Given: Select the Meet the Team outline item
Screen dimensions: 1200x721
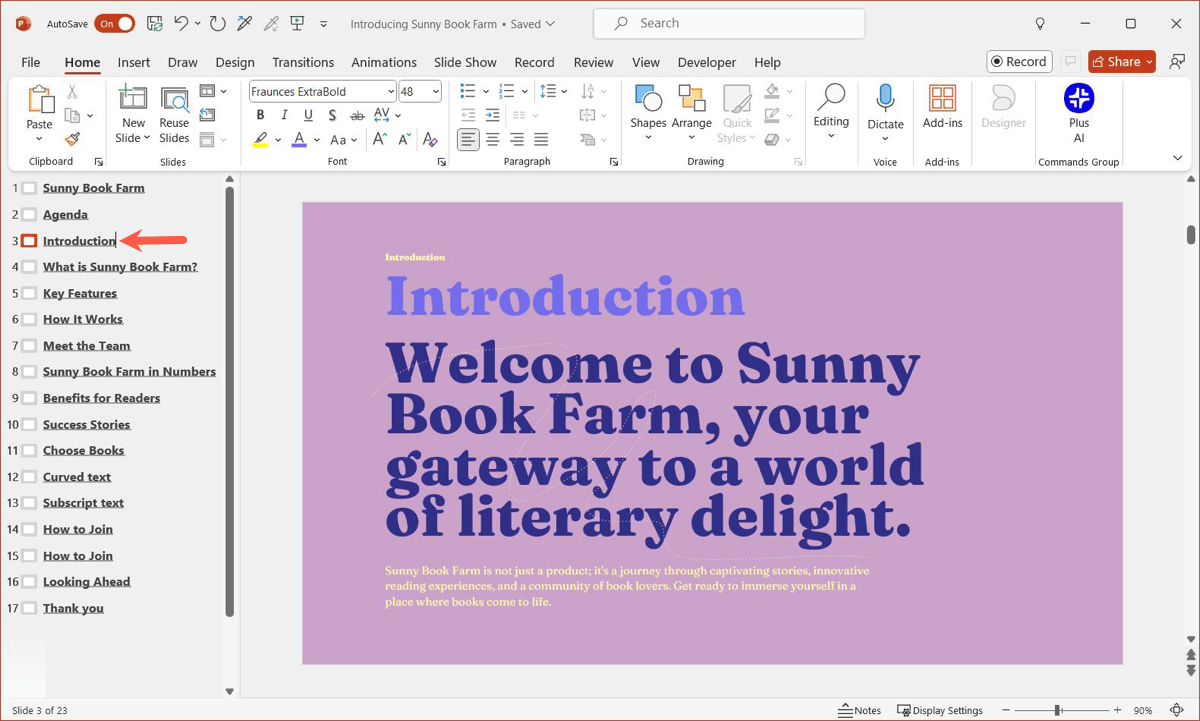Looking at the screenshot, I should pos(87,346).
